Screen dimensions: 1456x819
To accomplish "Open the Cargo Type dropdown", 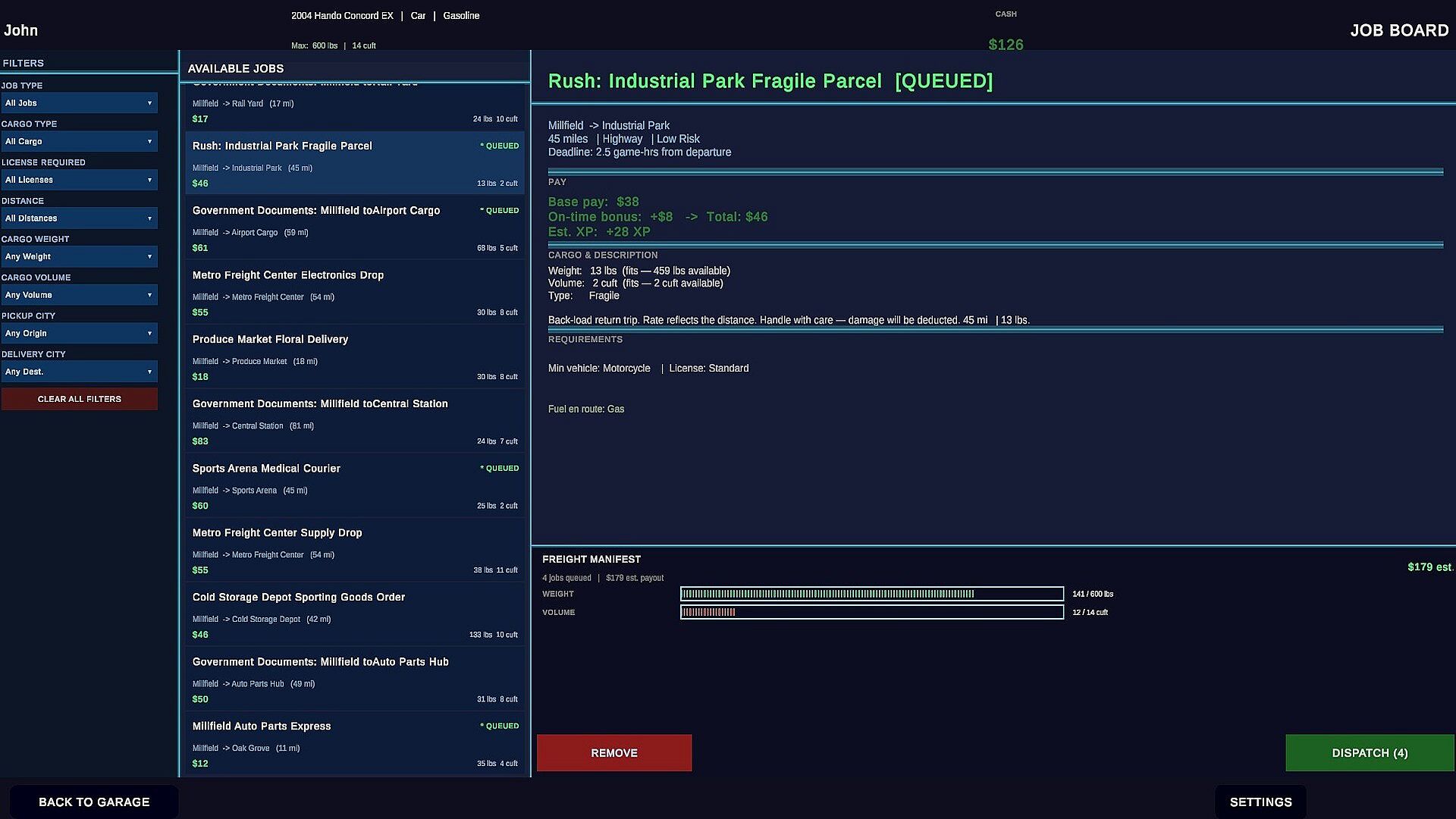I will pyautogui.click(x=79, y=142).
